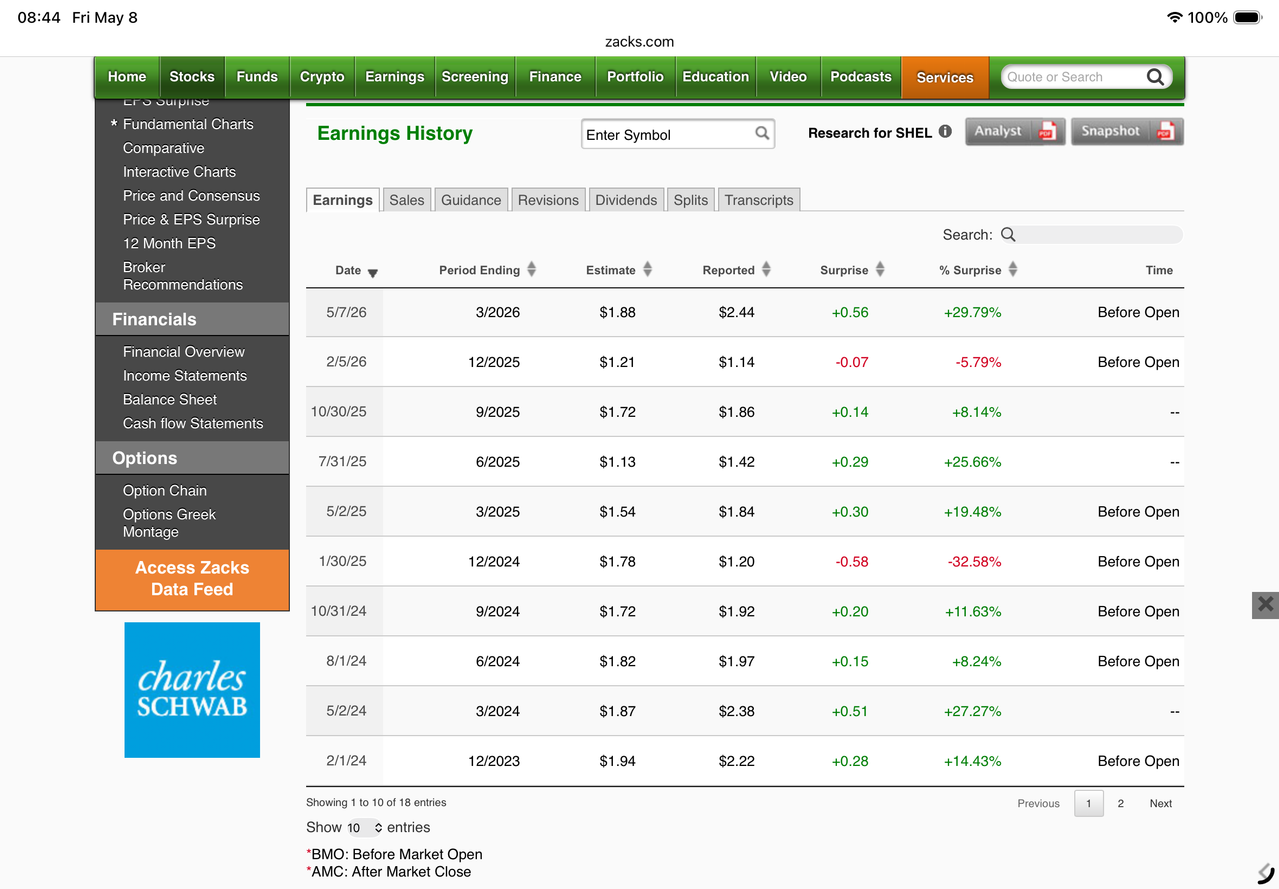The width and height of the screenshot is (1279, 889).
Task: Go to page 2 of entries
Action: pyautogui.click(x=1120, y=803)
